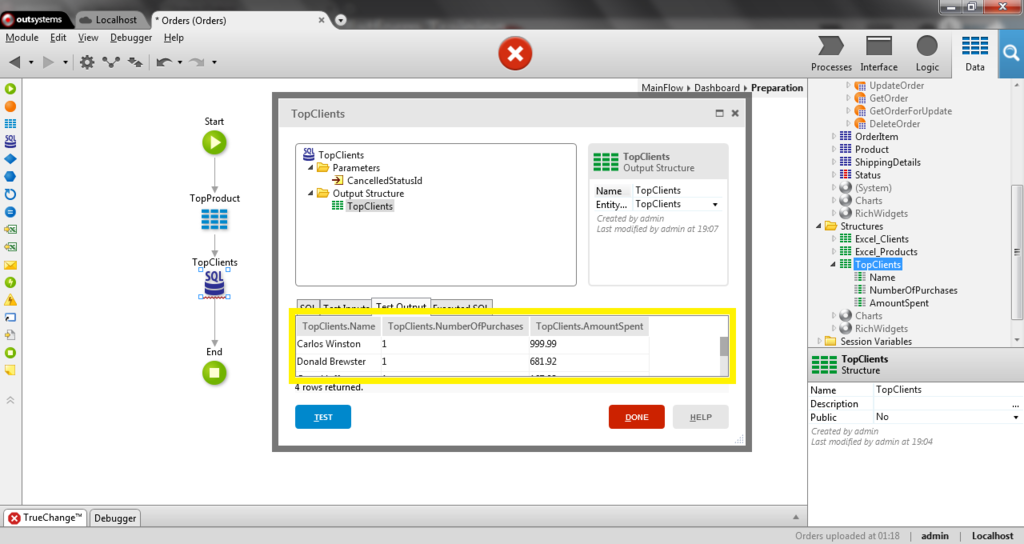The height and width of the screenshot is (544, 1024).
Task: Select AmountSpent attribute in tree
Action: click(x=898, y=303)
